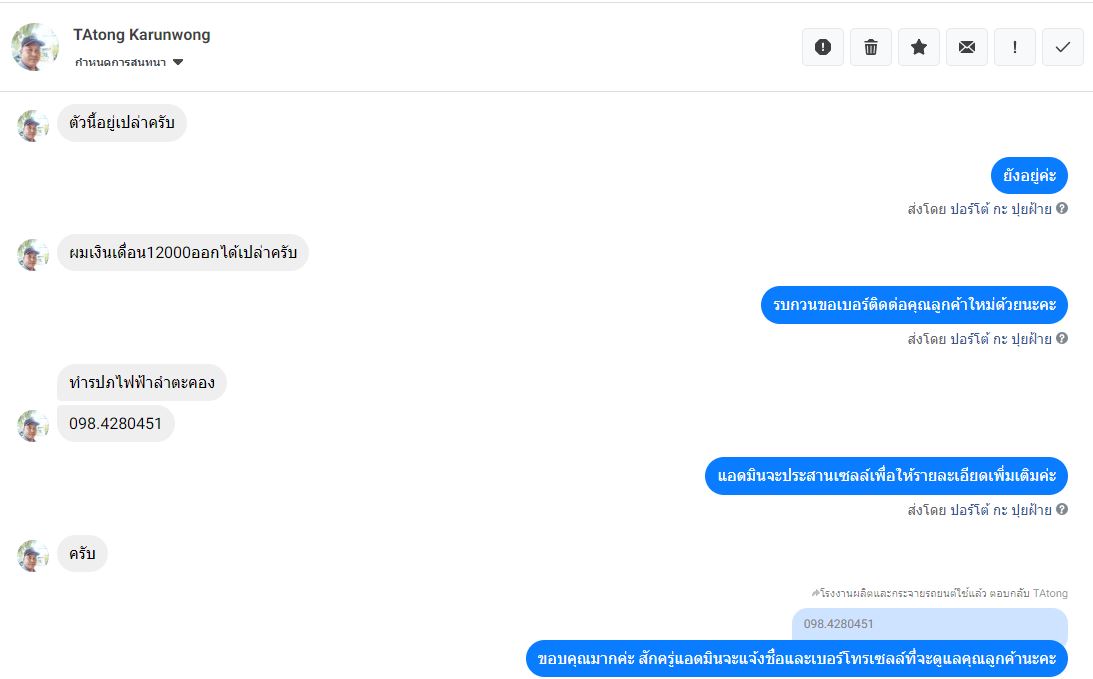Select the salary 12000 message bubble
This screenshot has height=679, width=1093.
[183, 252]
